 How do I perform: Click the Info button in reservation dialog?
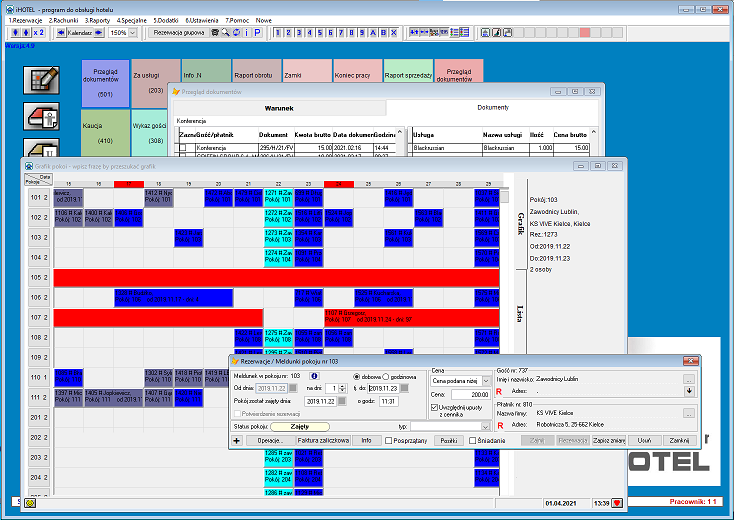[366, 440]
